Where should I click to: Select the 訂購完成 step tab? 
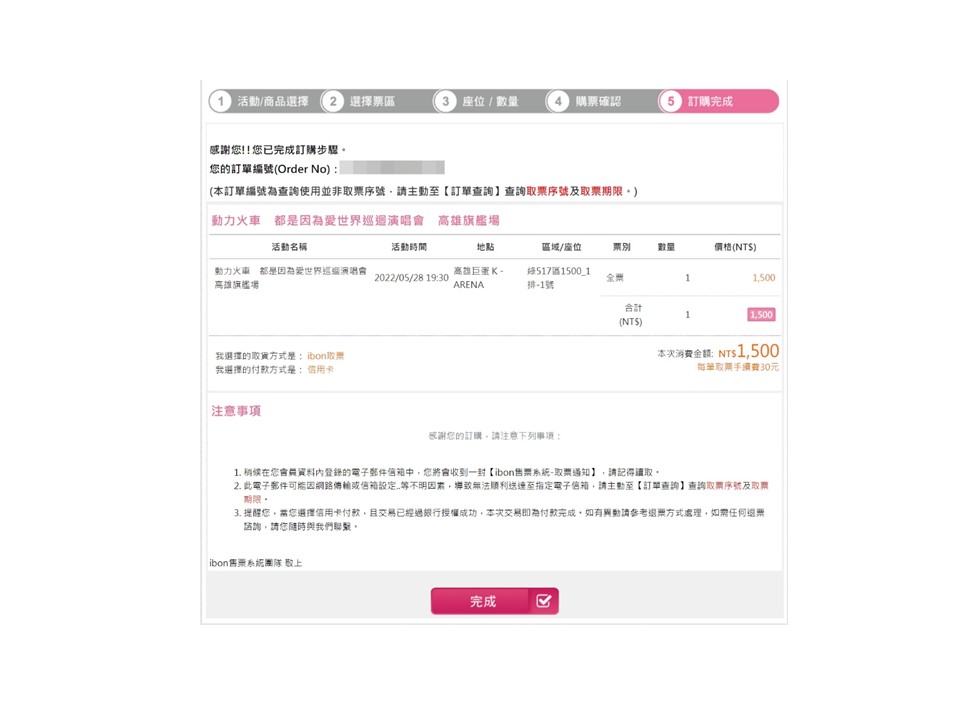[718, 102]
